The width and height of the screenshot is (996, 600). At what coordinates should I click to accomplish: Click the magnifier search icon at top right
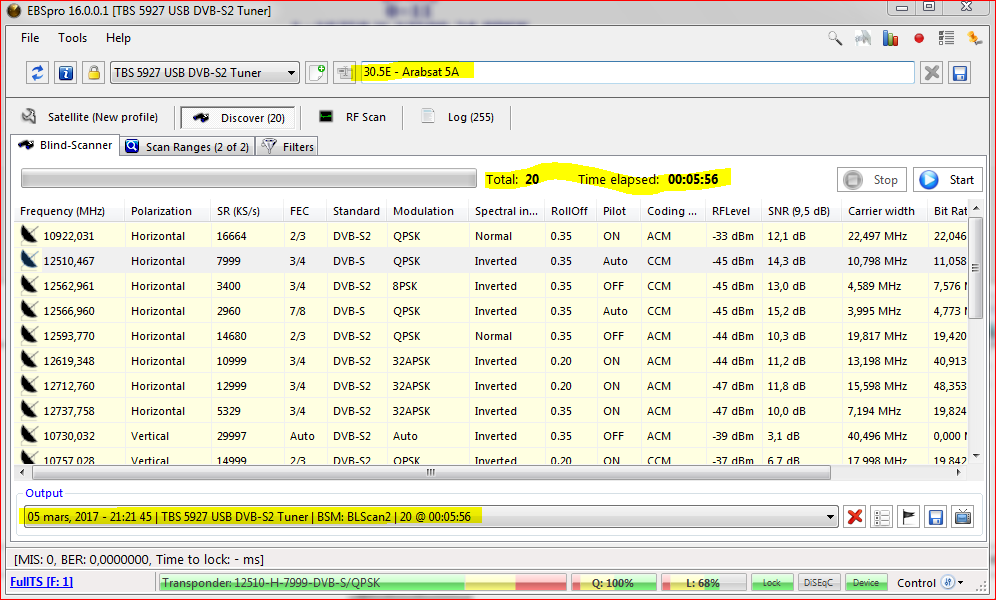tap(835, 38)
